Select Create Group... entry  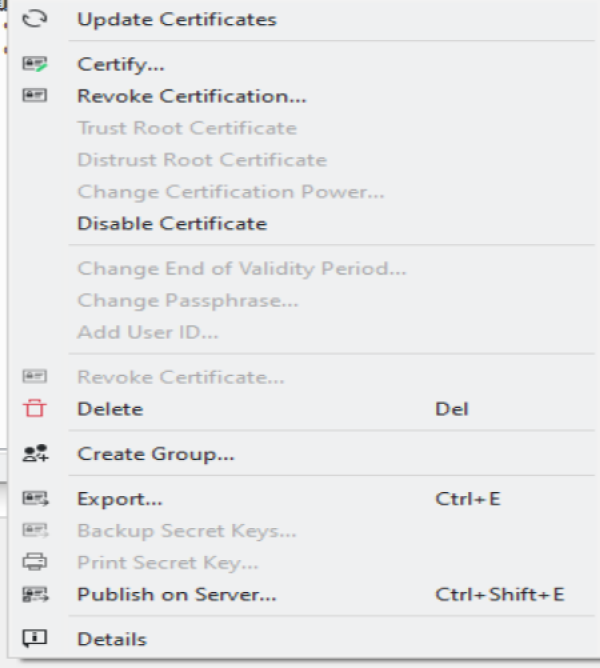pyautogui.click(x=156, y=454)
